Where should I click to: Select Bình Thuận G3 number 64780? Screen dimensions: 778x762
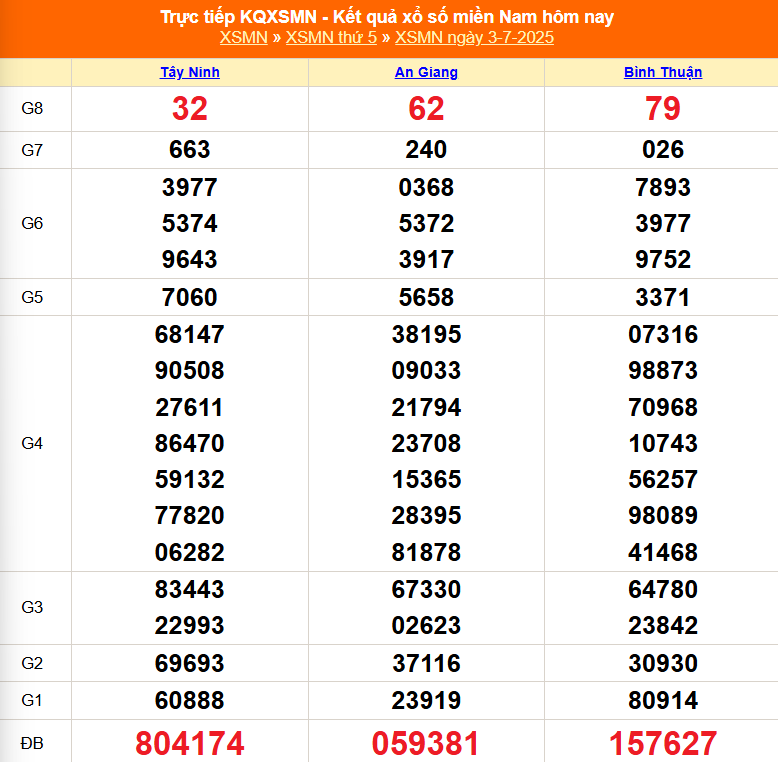coord(663,589)
